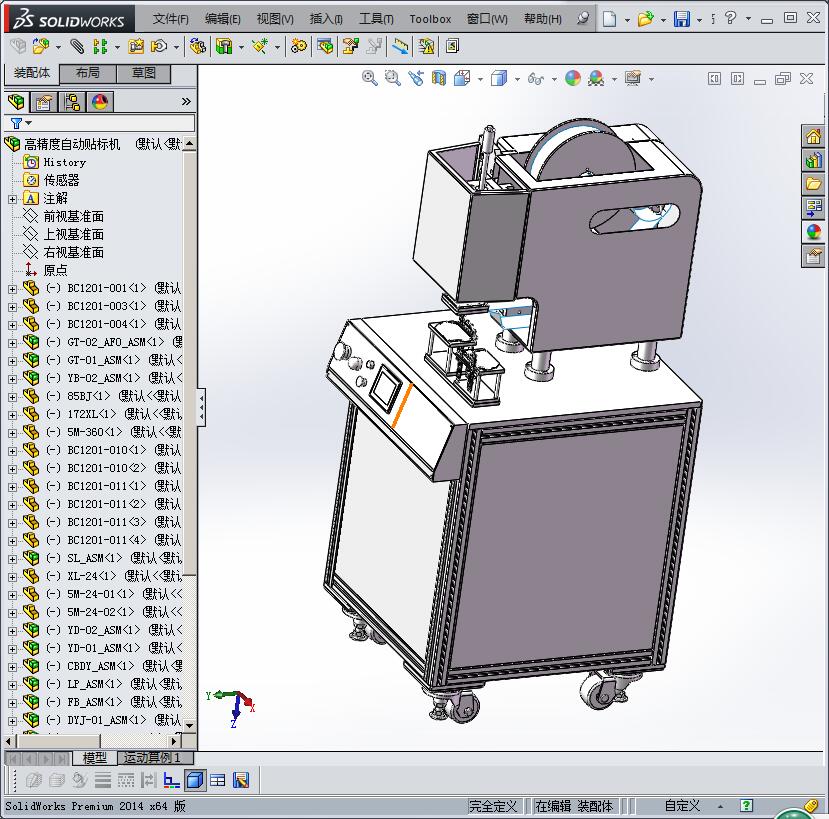
Task: Expand the BC1201-001<1> component
Action: tap(12, 289)
